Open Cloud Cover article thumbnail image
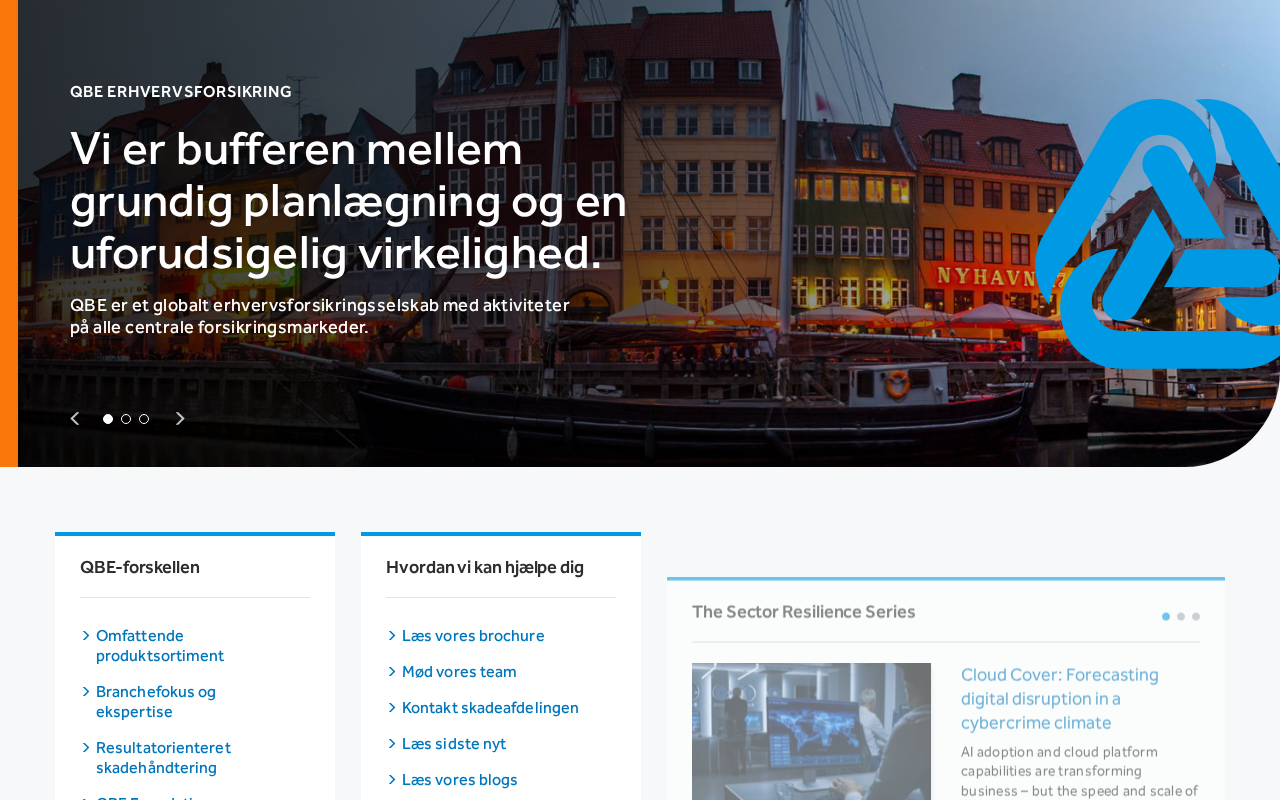This screenshot has width=1280, height=800. pos(811,731)
